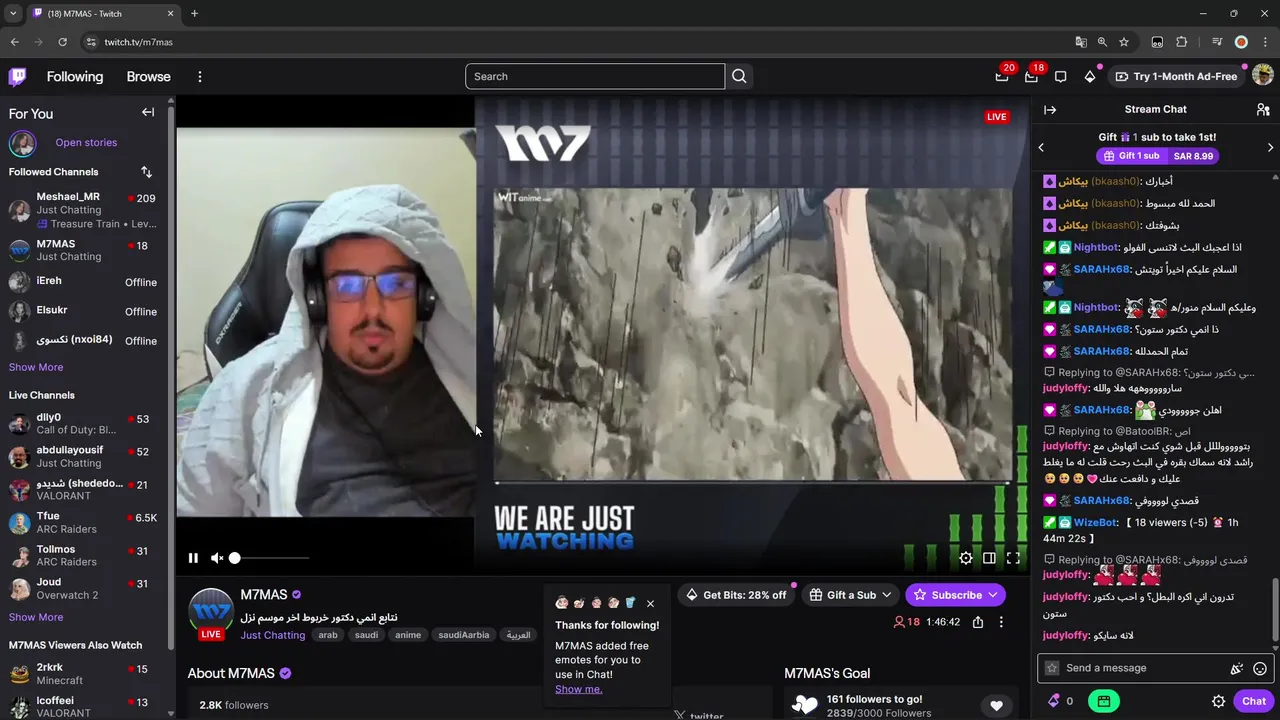Open the three-dot more menu in top navigation
Viewport: 1280px width, 720px height.
(x=200, y=77)
